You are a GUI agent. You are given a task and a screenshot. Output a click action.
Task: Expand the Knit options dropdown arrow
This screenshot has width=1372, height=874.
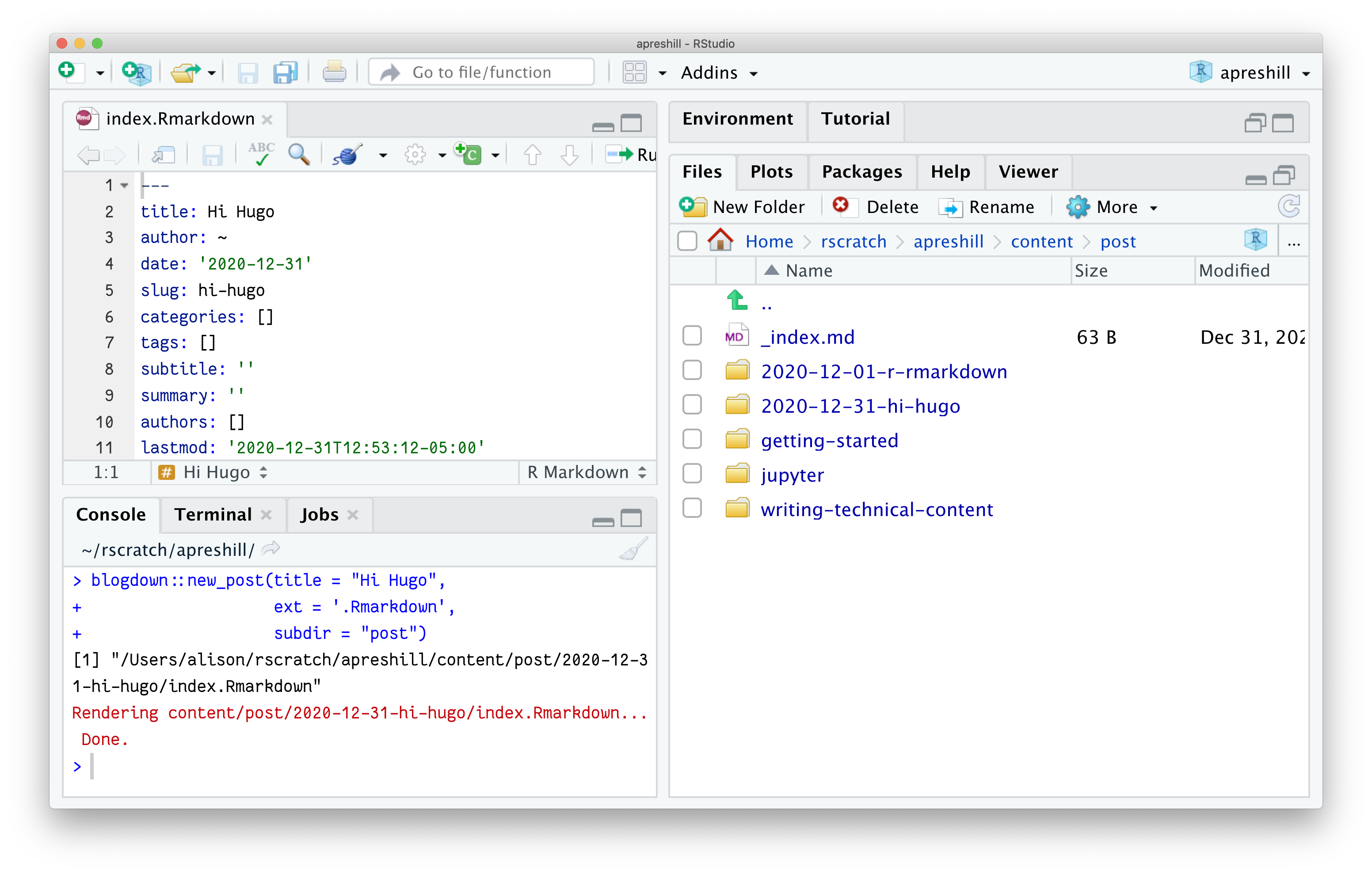point(383,155)
